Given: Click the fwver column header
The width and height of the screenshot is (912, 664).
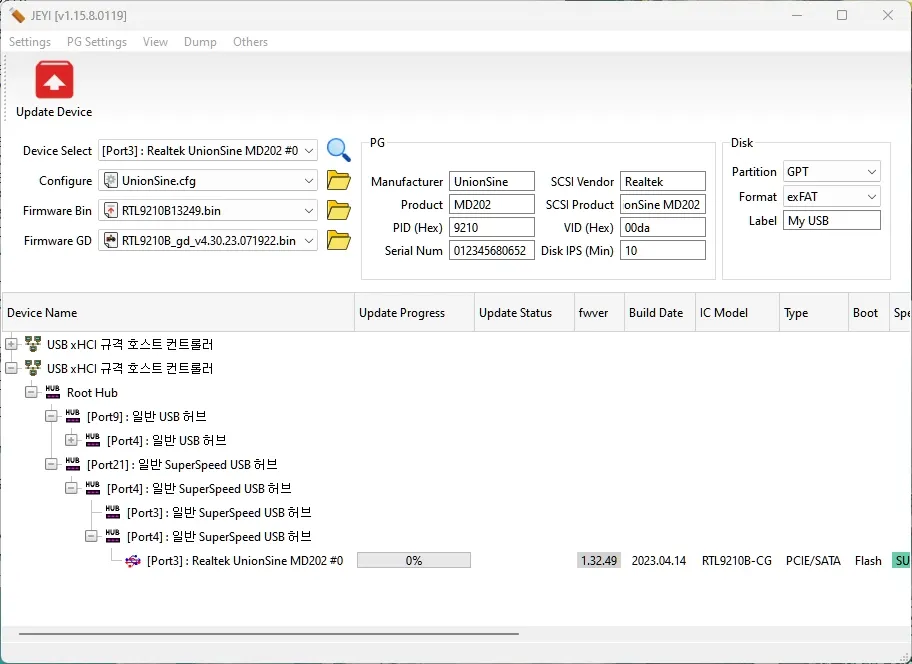Looking at the screenshot, I should pos(599,312).
